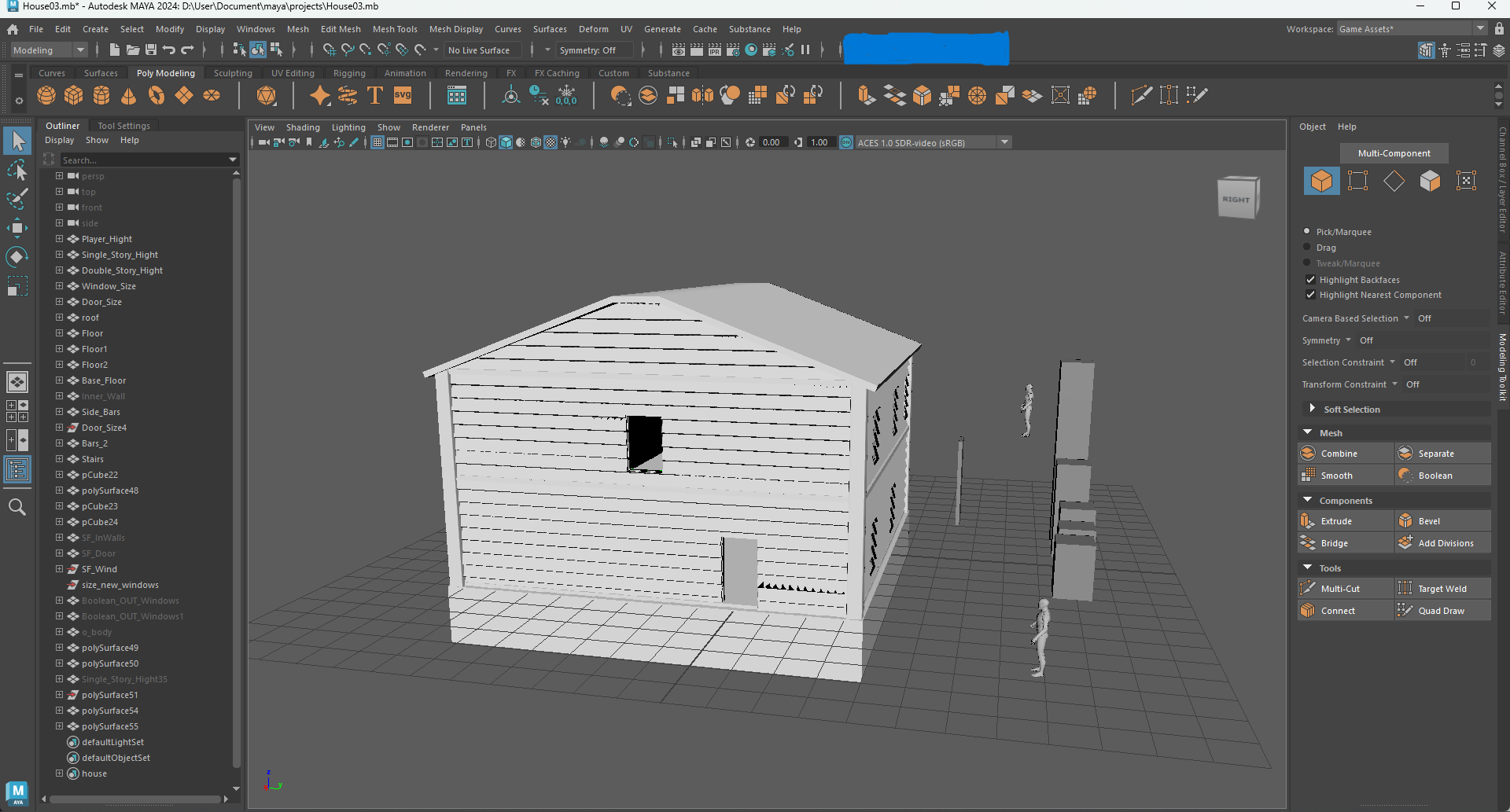Switch to Tool Settings tab

click(x=123, y=126)
